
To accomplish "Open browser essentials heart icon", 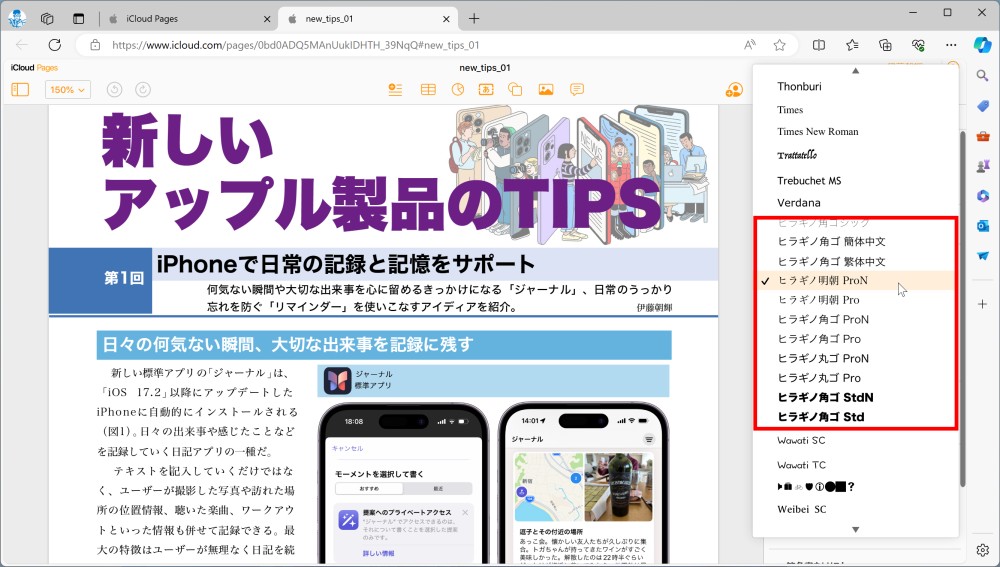I will click(x=918, y=45).
